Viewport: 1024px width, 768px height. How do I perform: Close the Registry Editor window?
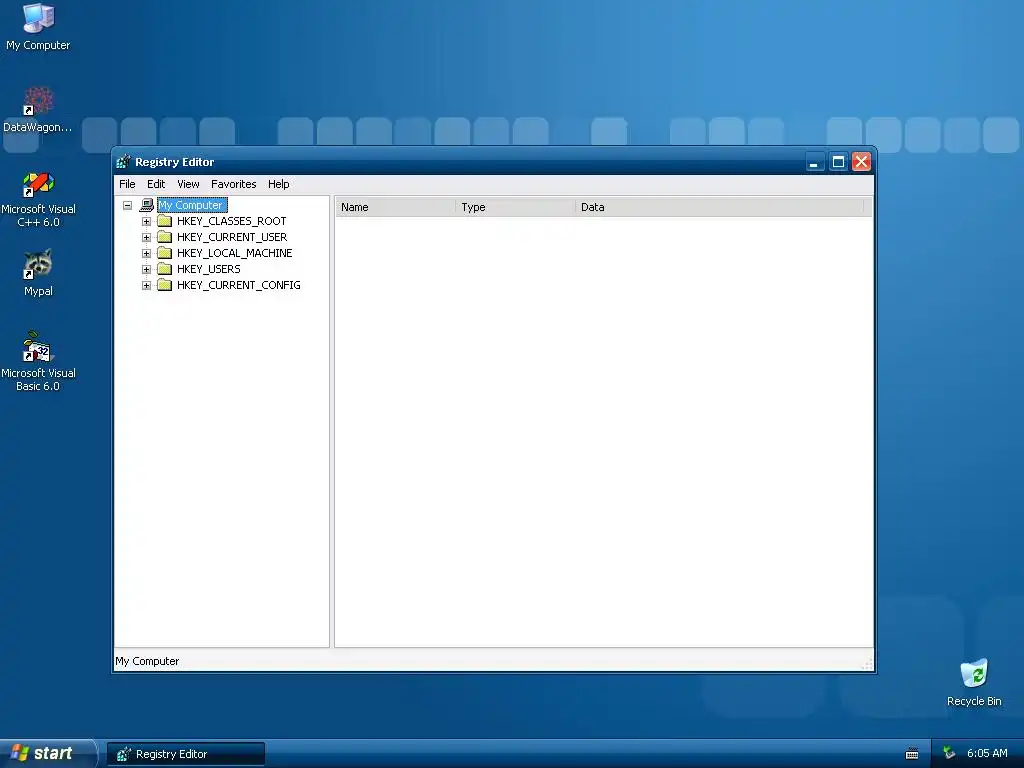coord(861,162)
